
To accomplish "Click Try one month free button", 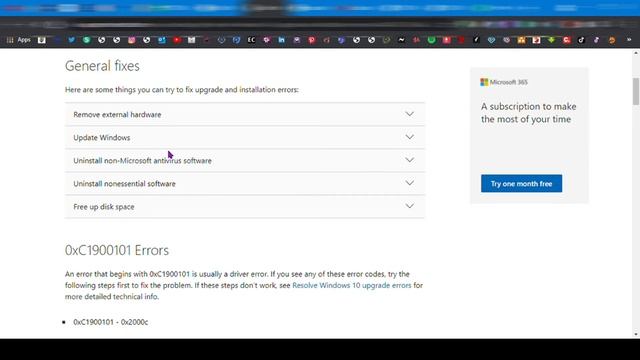I will [521, 184].
